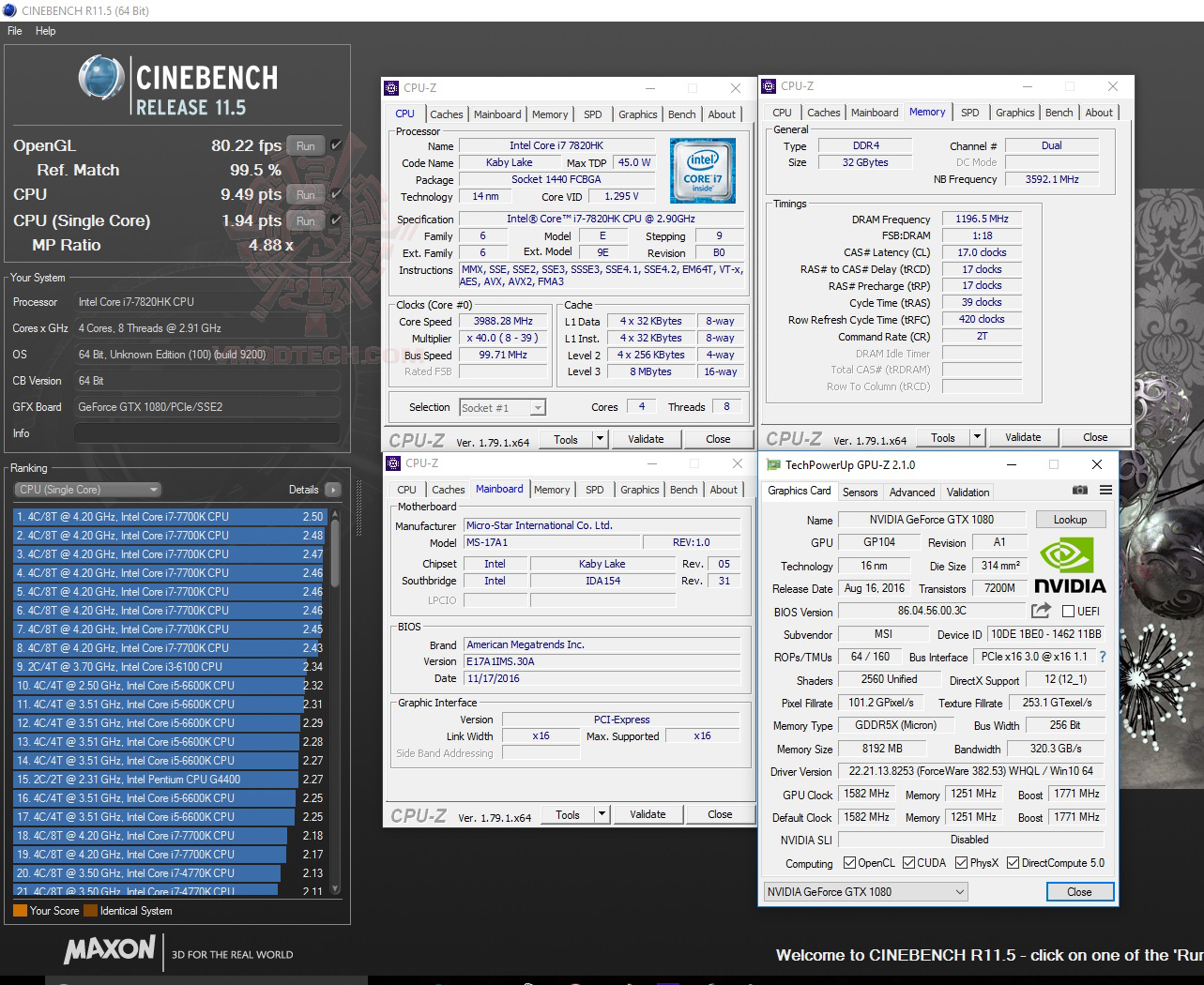Click the Lookup button in GPU-Z

pos(1070,520)
